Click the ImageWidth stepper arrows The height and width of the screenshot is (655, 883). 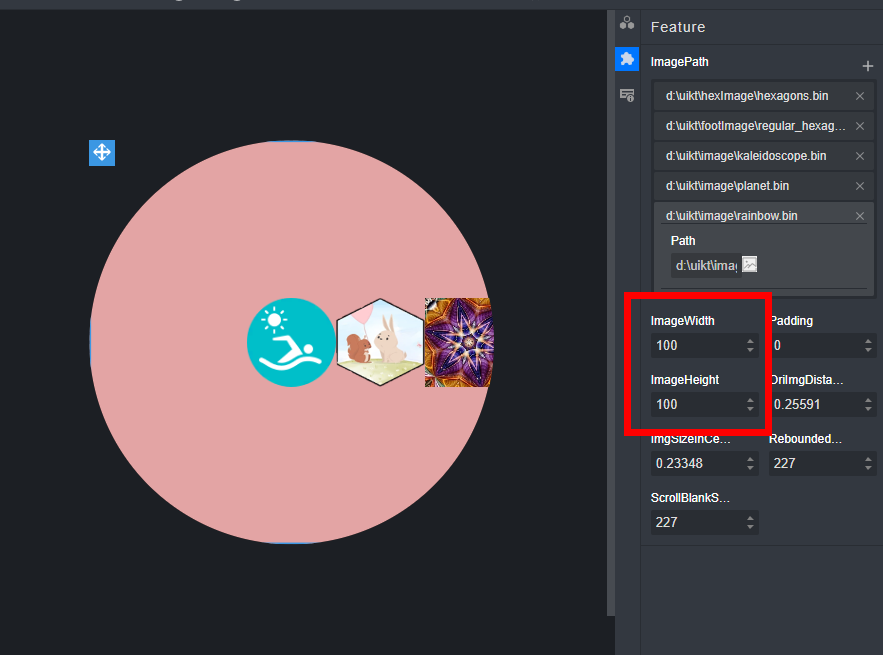[750, 346]
